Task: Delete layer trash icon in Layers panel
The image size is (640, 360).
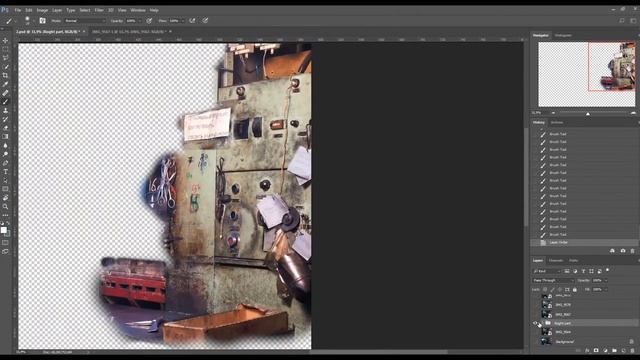Action: pos(632,351)
